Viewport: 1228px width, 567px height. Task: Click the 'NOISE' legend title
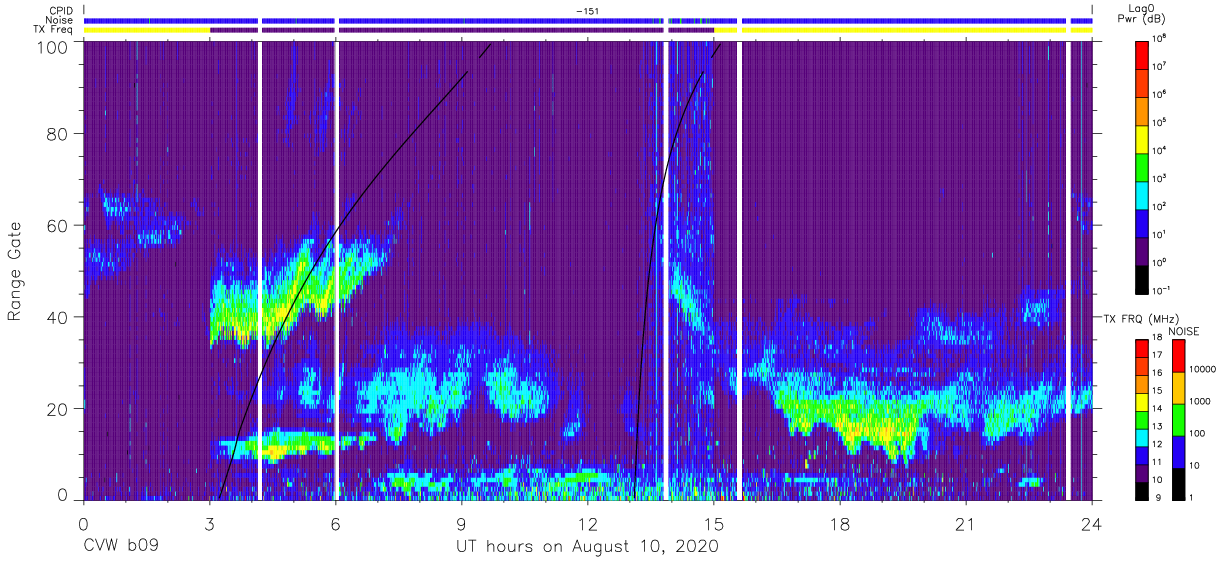coord(1186,330)
